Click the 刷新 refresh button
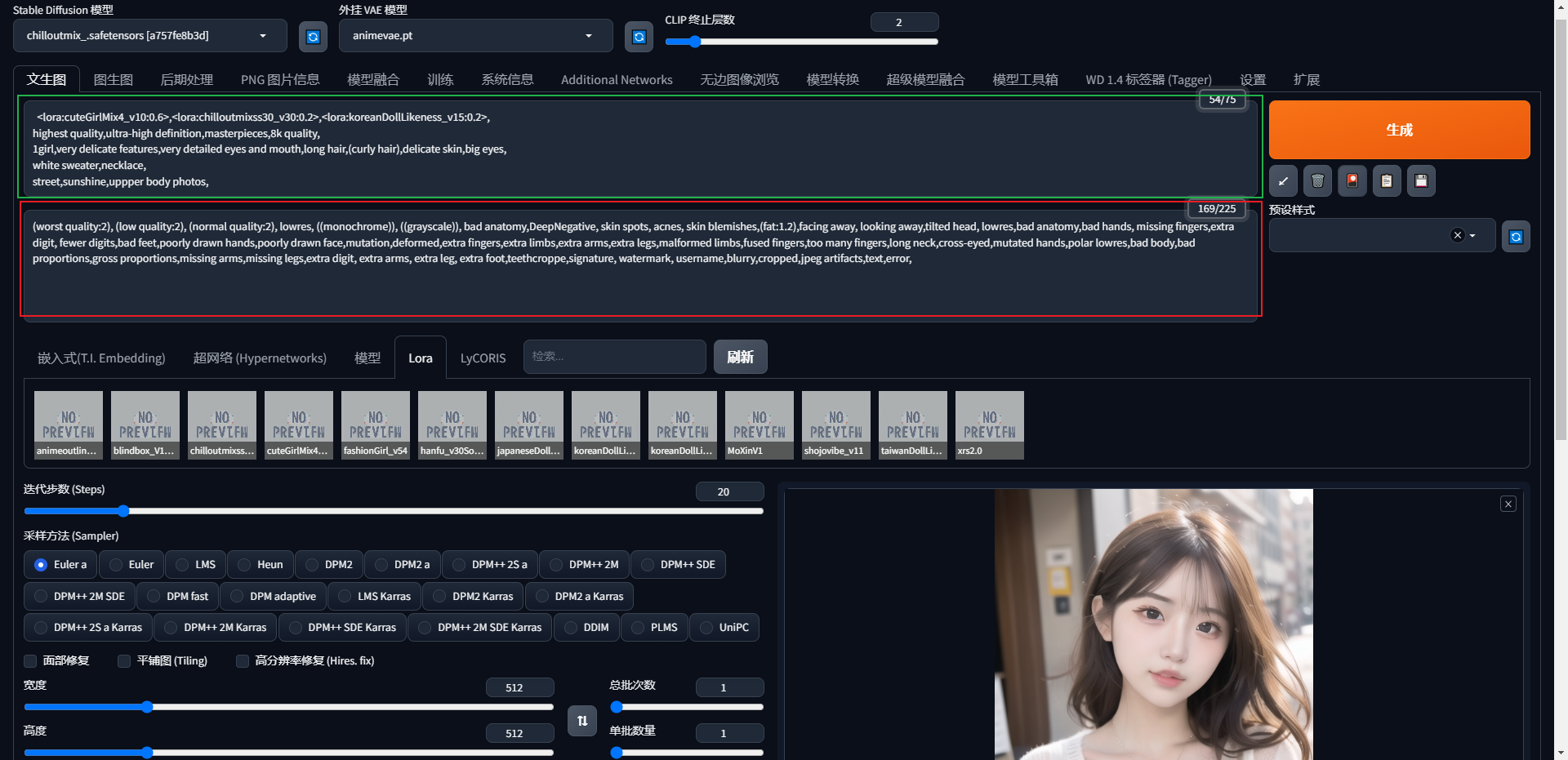 (x=740, y=357)
